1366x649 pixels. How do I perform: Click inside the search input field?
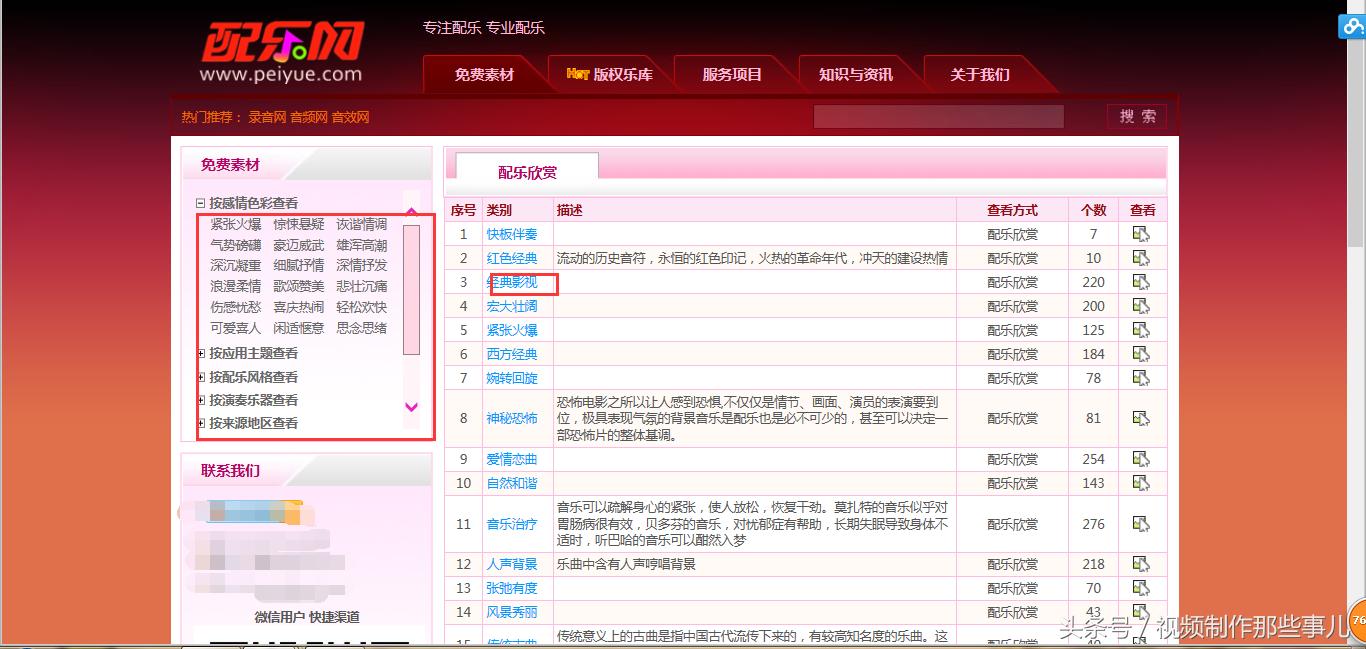click(937, 115)
